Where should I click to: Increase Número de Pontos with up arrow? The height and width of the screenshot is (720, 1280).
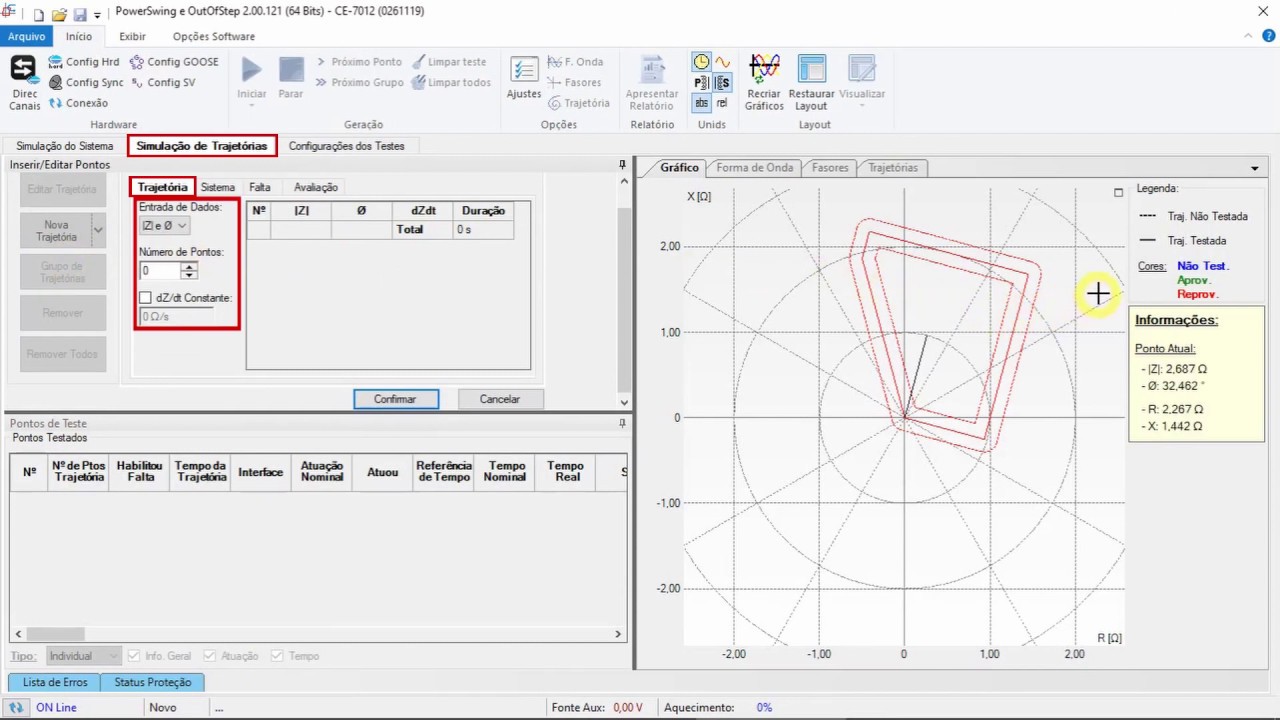(x=189, y=267)
